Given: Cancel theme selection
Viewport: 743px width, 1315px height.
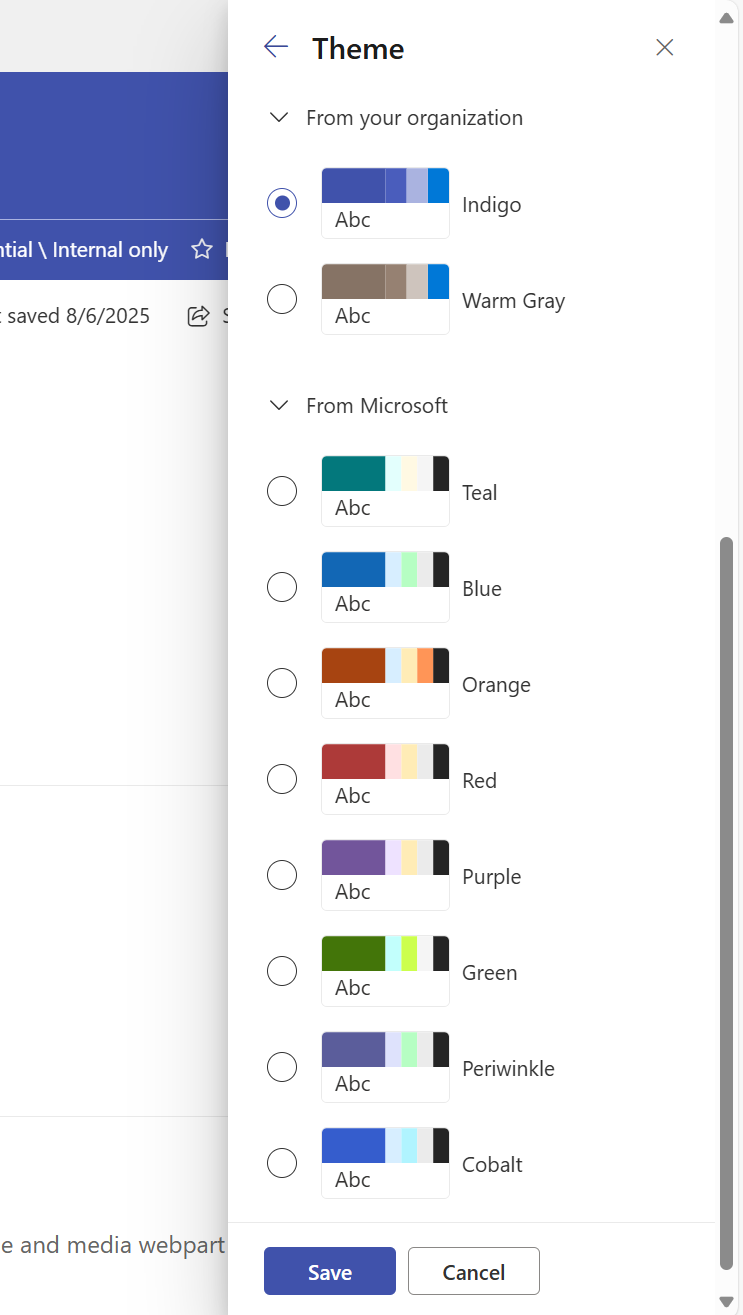Looking at the screenshot, I should tap(473, 1271).
